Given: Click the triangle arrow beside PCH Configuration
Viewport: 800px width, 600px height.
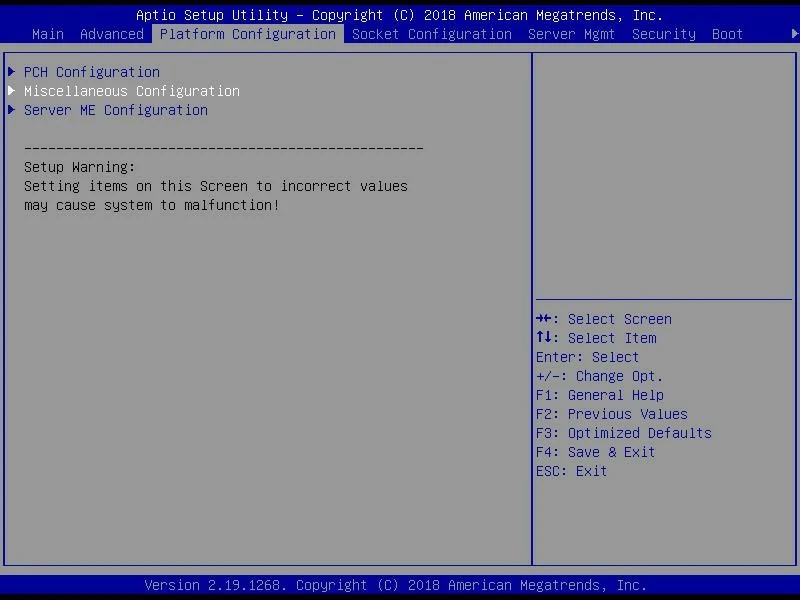Looking at the screenshot, I should 12,72.
